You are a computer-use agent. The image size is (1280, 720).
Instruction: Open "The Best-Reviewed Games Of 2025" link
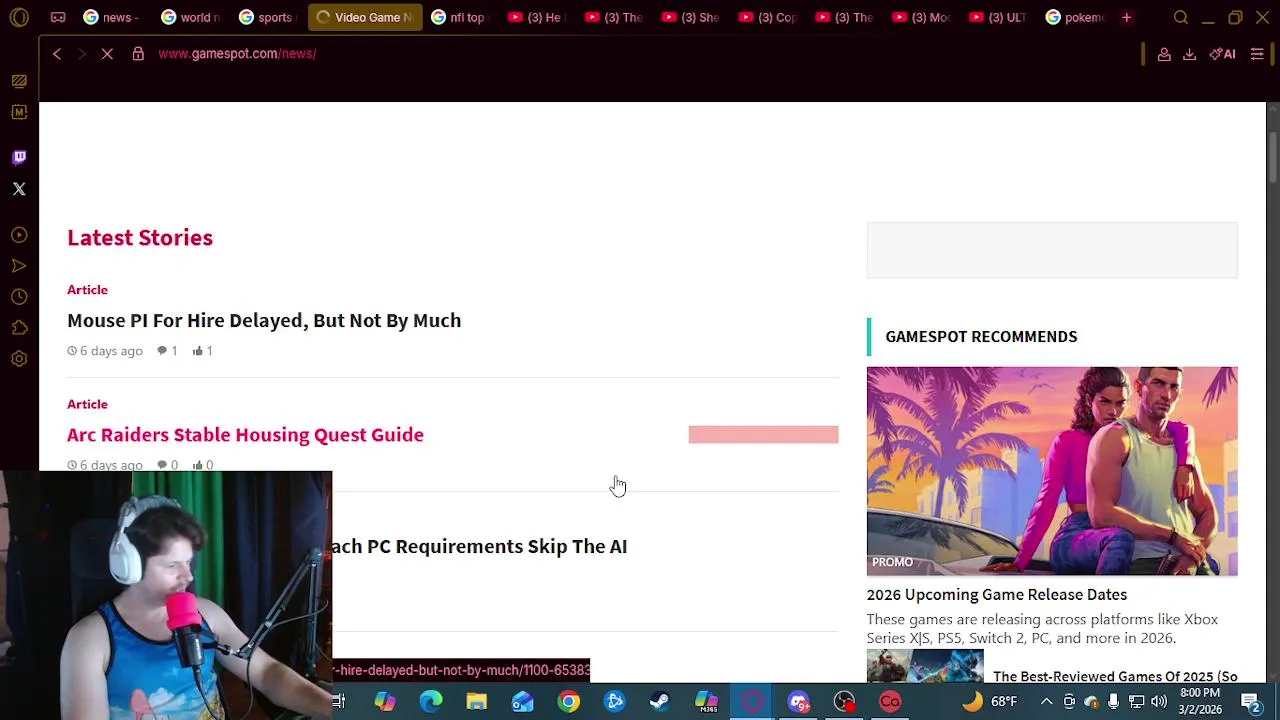click(x=1115, y=676)
